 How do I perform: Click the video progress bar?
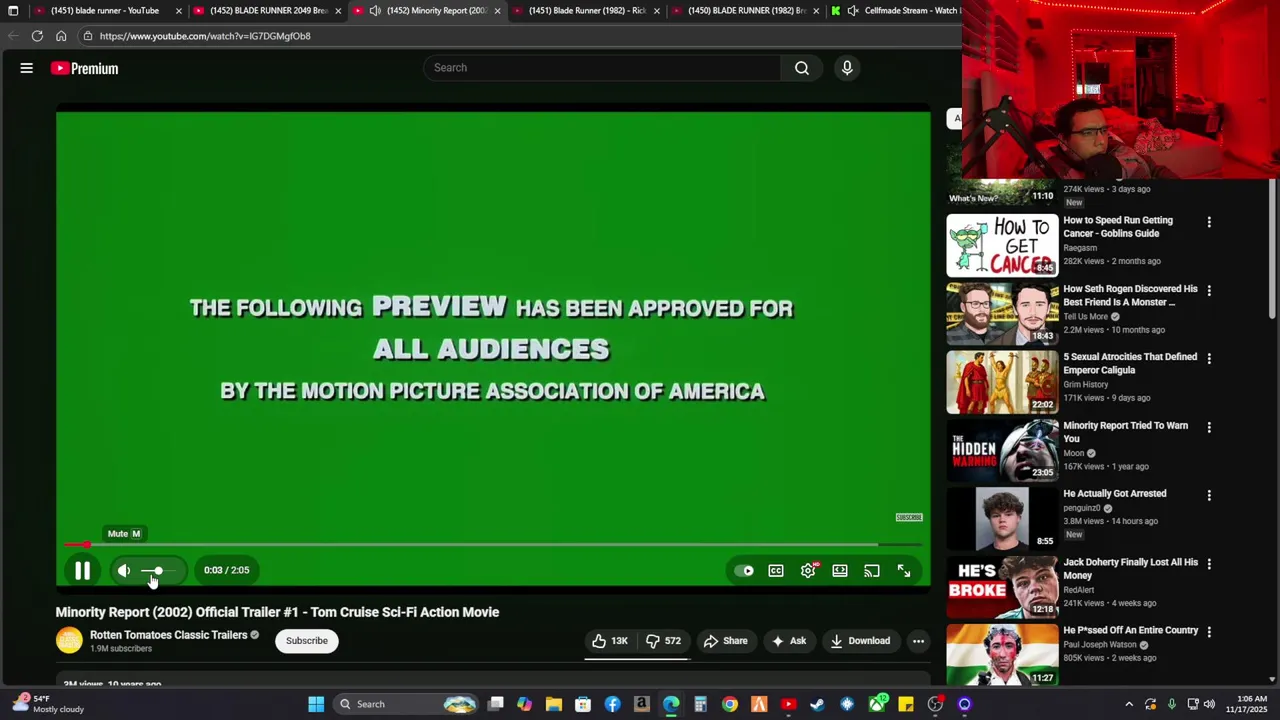pyautogui.click(x=492, y=545)
